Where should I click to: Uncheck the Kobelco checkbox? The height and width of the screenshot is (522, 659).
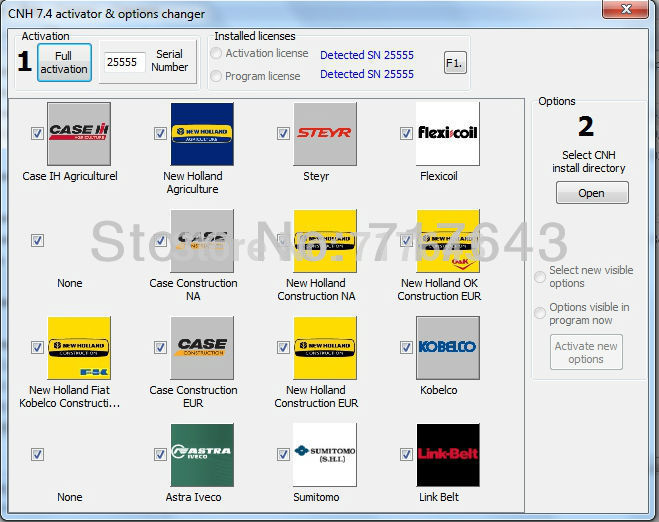coord(406,347)
